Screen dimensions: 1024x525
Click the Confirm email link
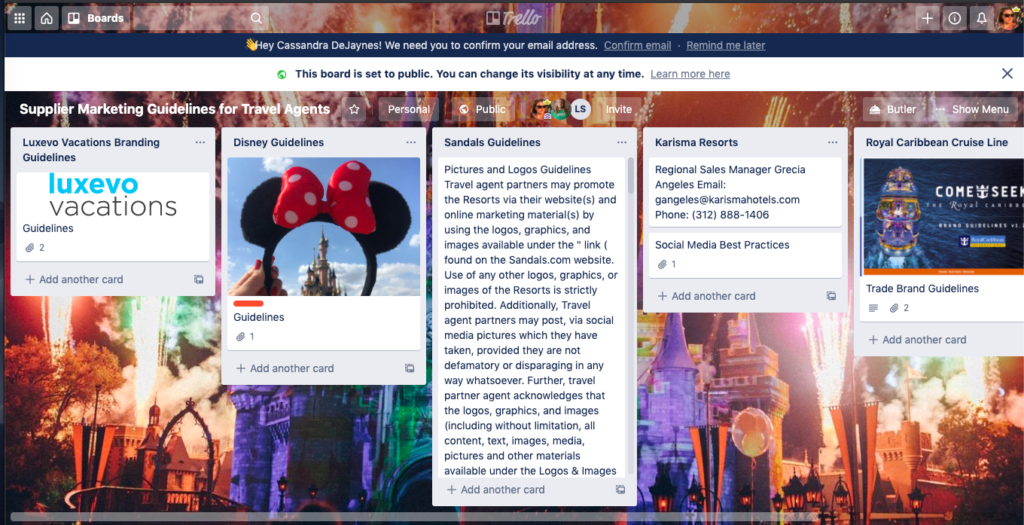(x=637, y=45)
